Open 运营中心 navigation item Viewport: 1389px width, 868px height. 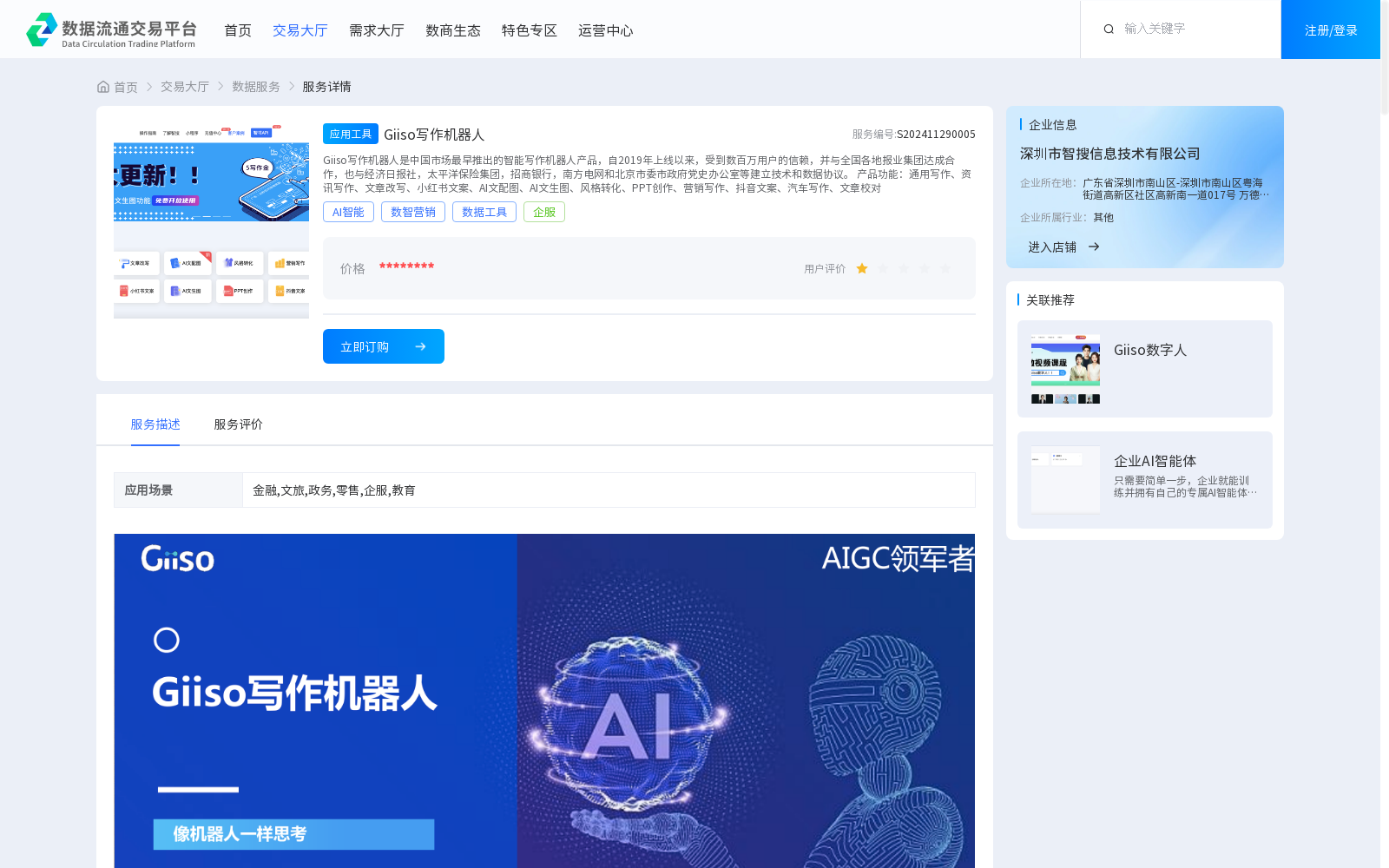(x=606, y=30)
